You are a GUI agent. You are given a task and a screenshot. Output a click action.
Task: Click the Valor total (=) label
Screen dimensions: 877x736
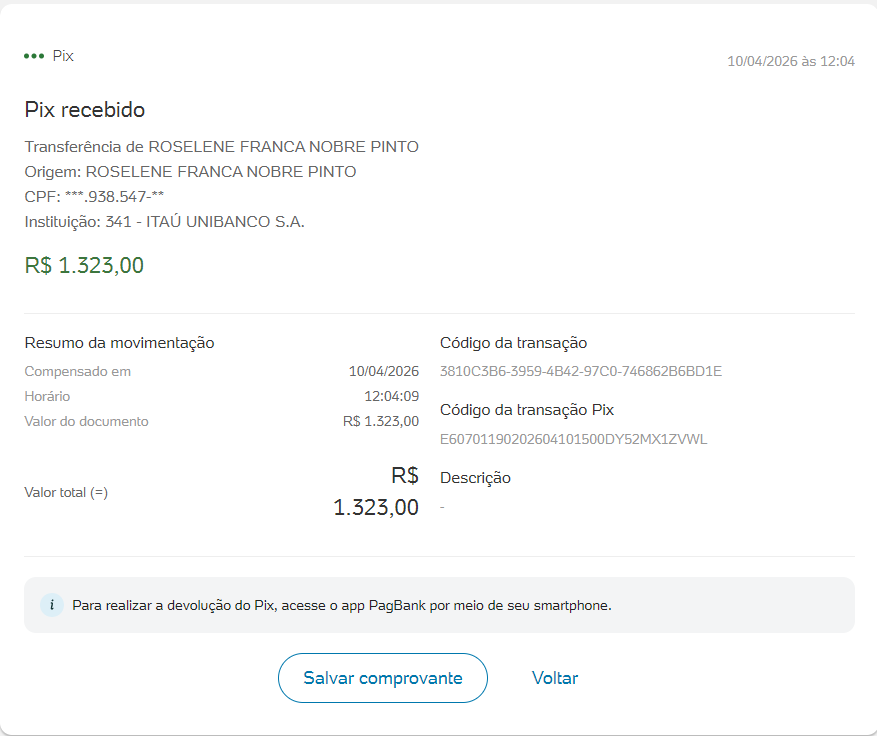(x=66, y=493)
